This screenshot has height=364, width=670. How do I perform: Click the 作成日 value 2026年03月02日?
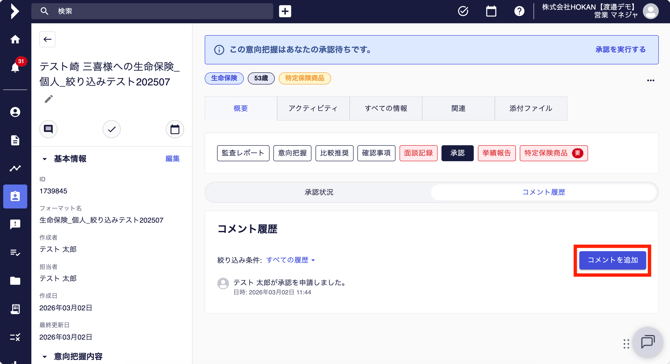66,308
